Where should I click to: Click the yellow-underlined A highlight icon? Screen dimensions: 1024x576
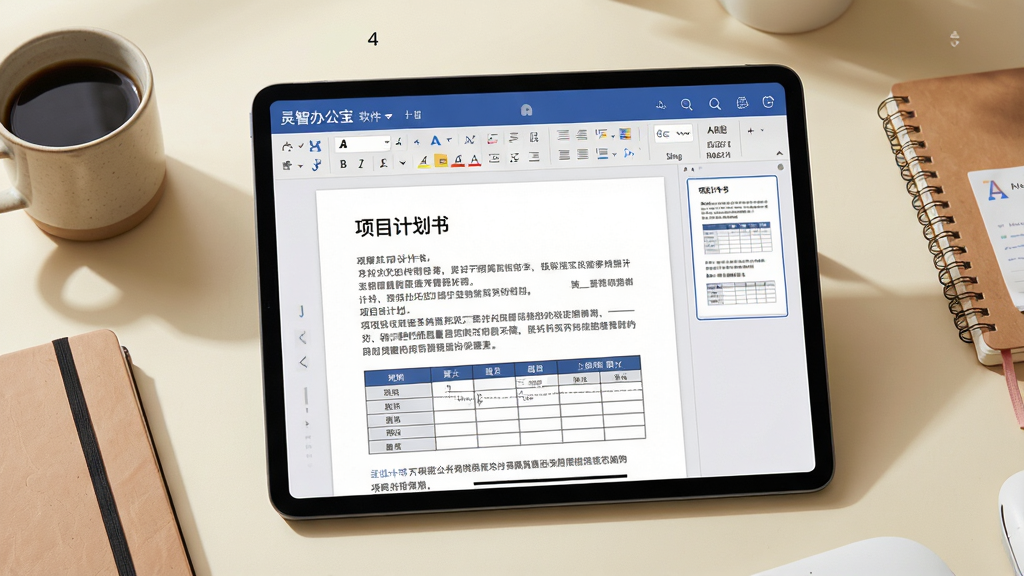click(423, 160)
